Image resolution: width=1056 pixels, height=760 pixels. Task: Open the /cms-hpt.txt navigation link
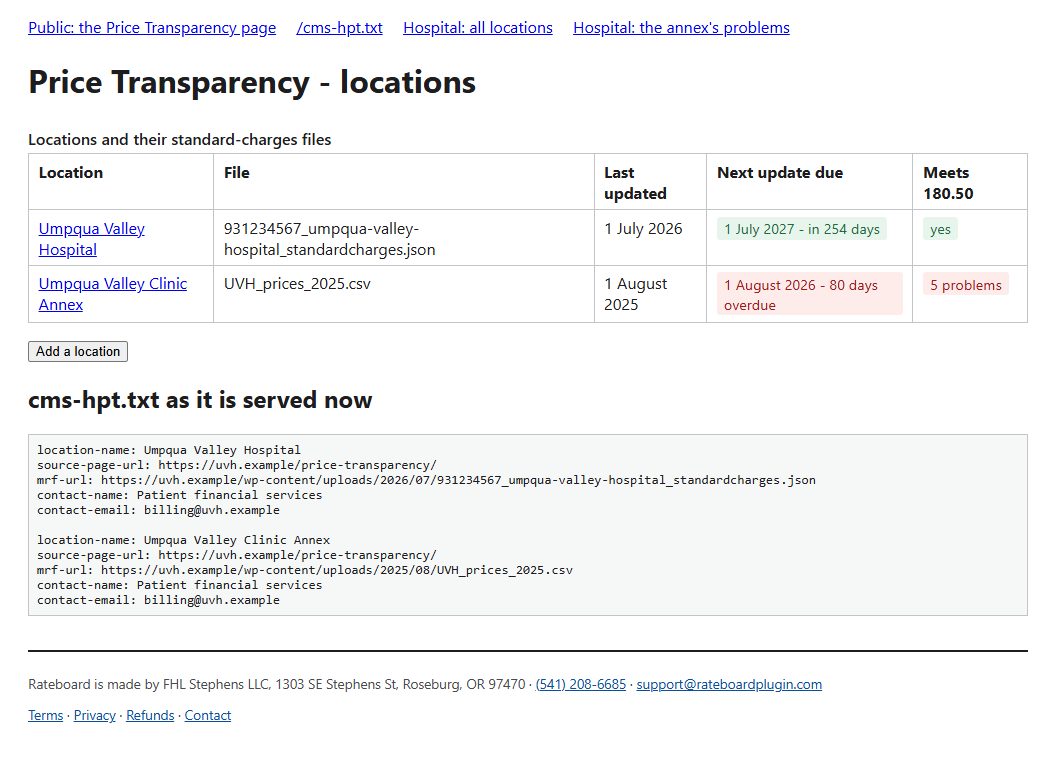(339, 28)
